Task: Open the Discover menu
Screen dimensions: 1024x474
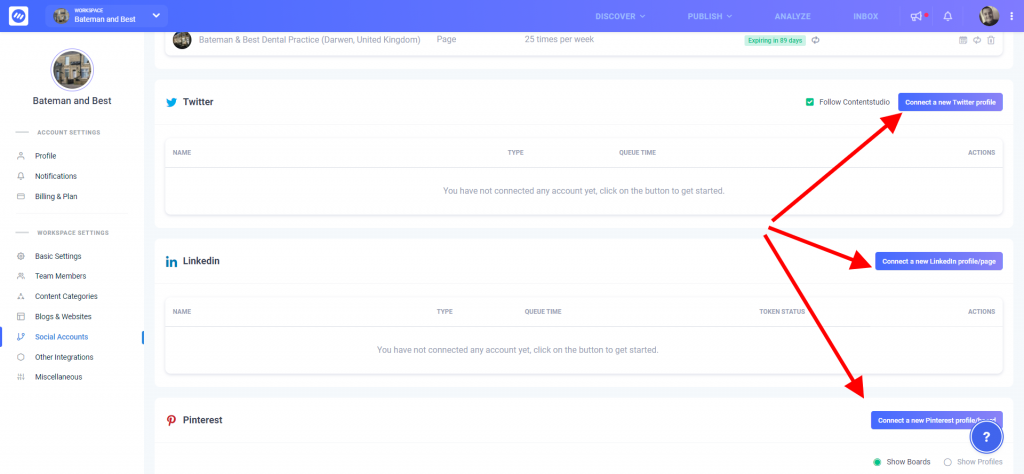Action: pyautogui.click(x=620, y=16)
